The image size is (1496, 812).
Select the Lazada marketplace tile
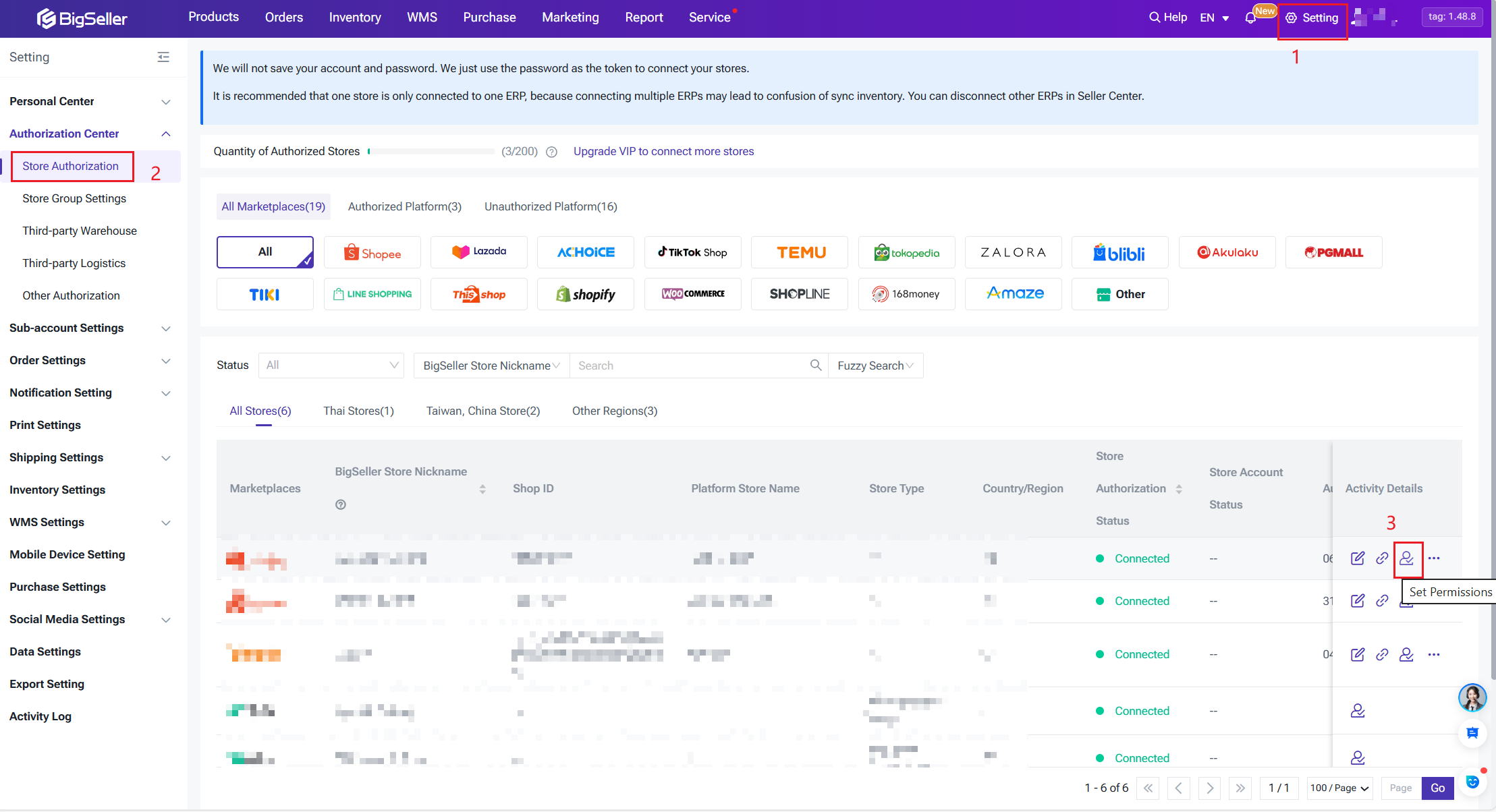pyautogui.click(x=479, y=252)
